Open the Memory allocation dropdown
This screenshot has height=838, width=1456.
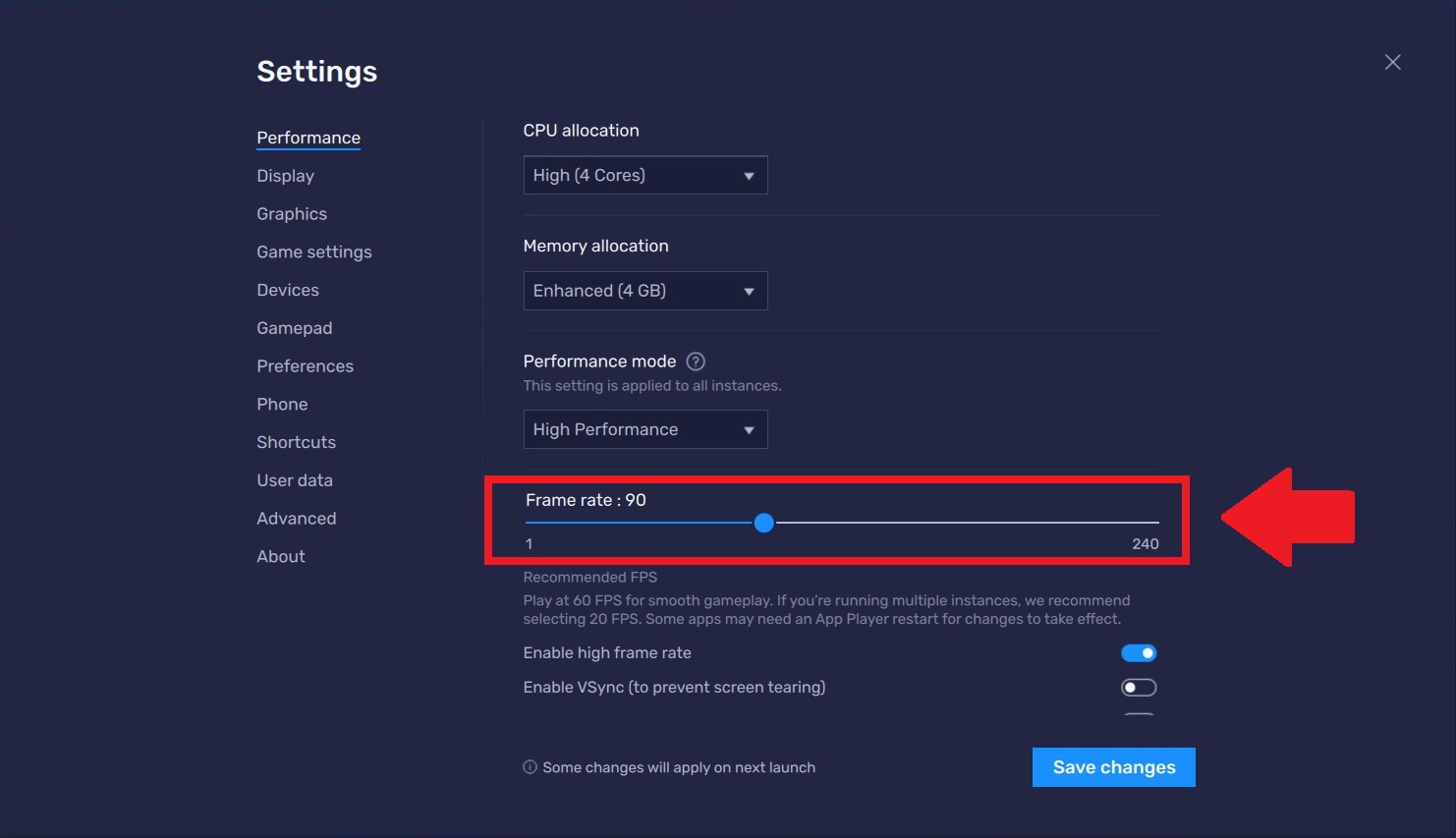[x=644, y=291]
